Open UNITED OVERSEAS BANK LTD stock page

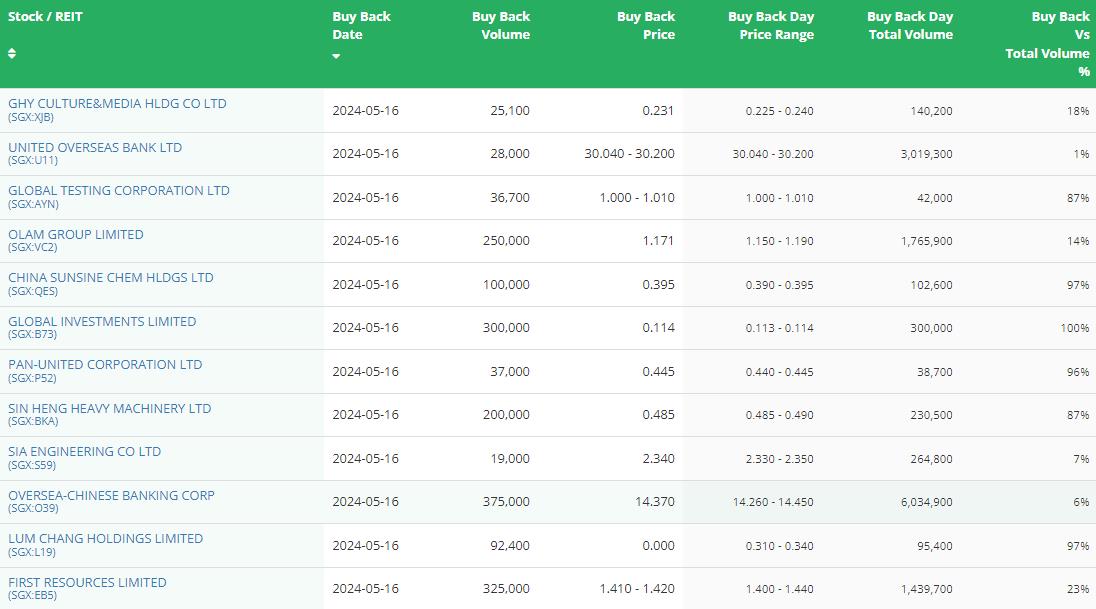[x=95, y=148]
